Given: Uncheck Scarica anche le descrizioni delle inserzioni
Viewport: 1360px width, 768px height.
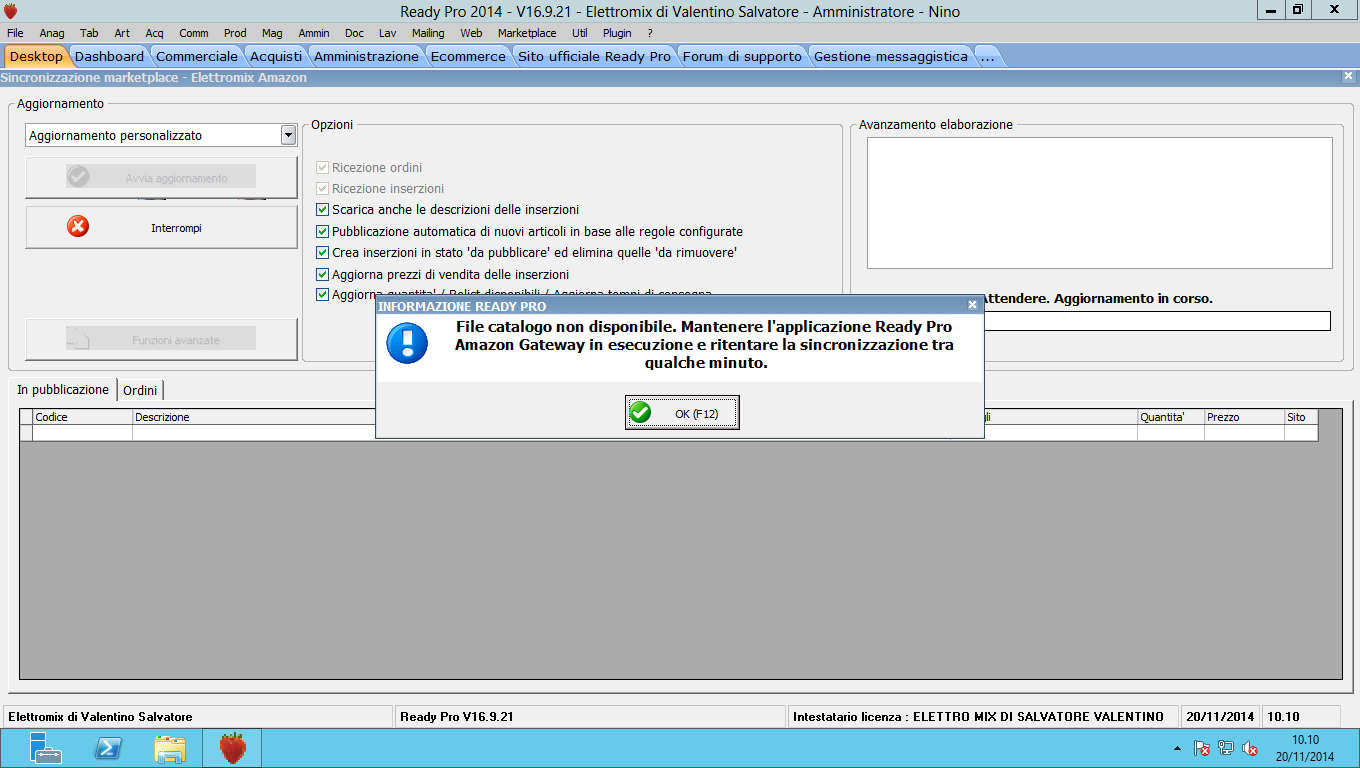Looking at the screenshot, I should [322, 210].
